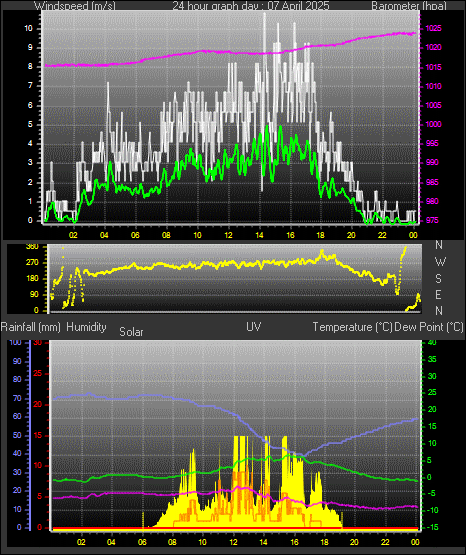Image resolution: width=466 pixels, height=555 pixels.
Task: Click the magenta "1005" barometer axis value
Action: pos(433,105)
